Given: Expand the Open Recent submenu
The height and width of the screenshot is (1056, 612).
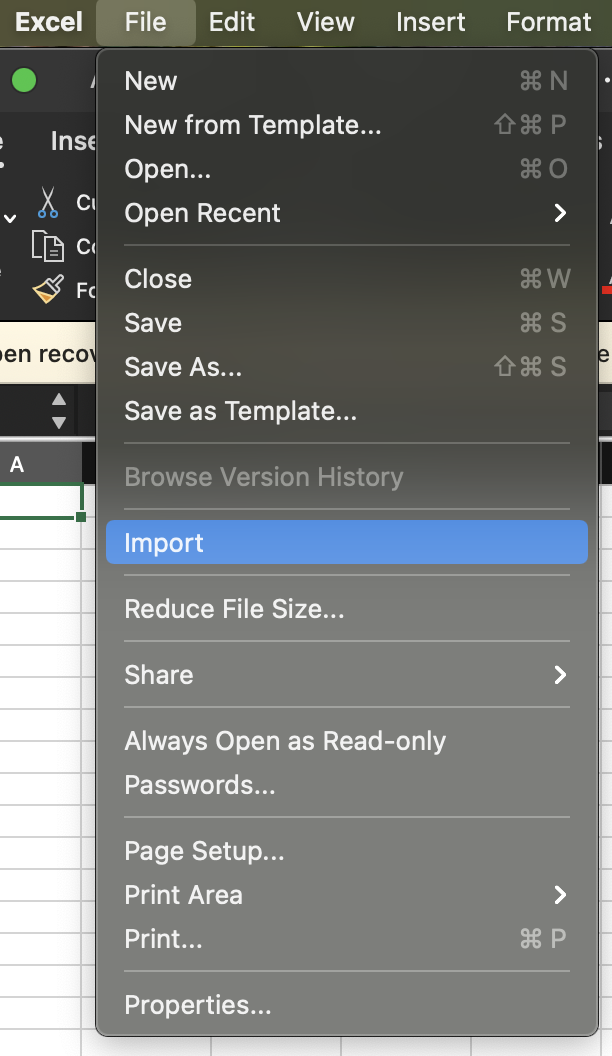Looking at the screenshot, I should click(x=200, y=213).
